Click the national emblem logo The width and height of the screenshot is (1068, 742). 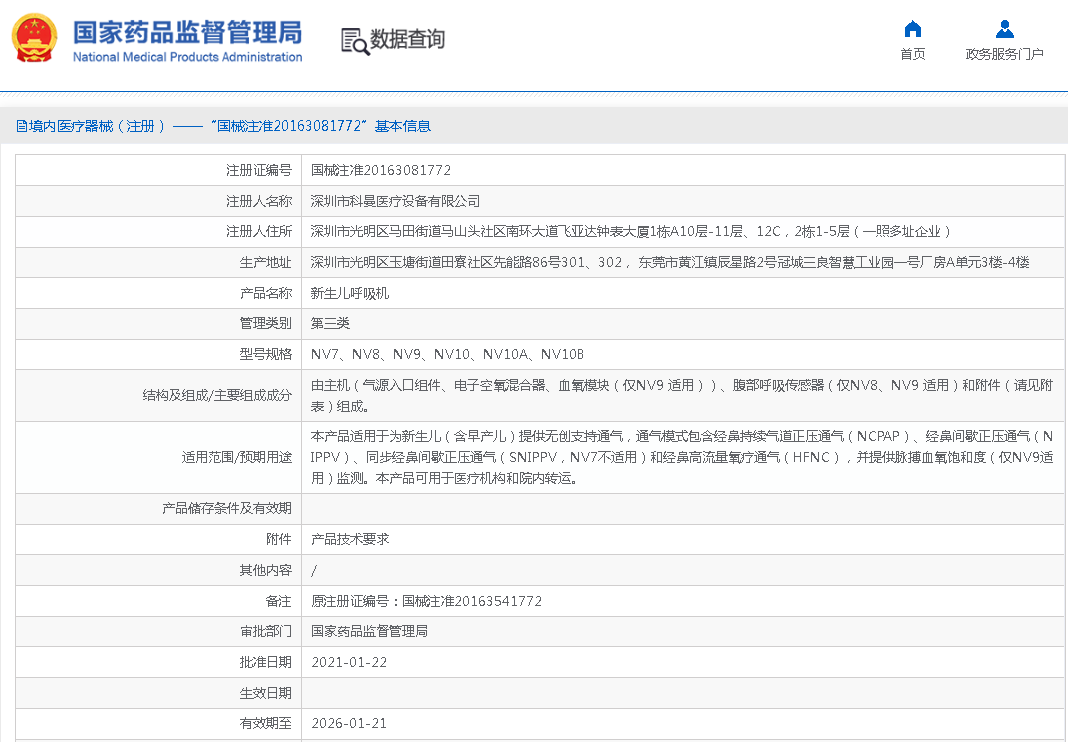[x=35, y=38]
